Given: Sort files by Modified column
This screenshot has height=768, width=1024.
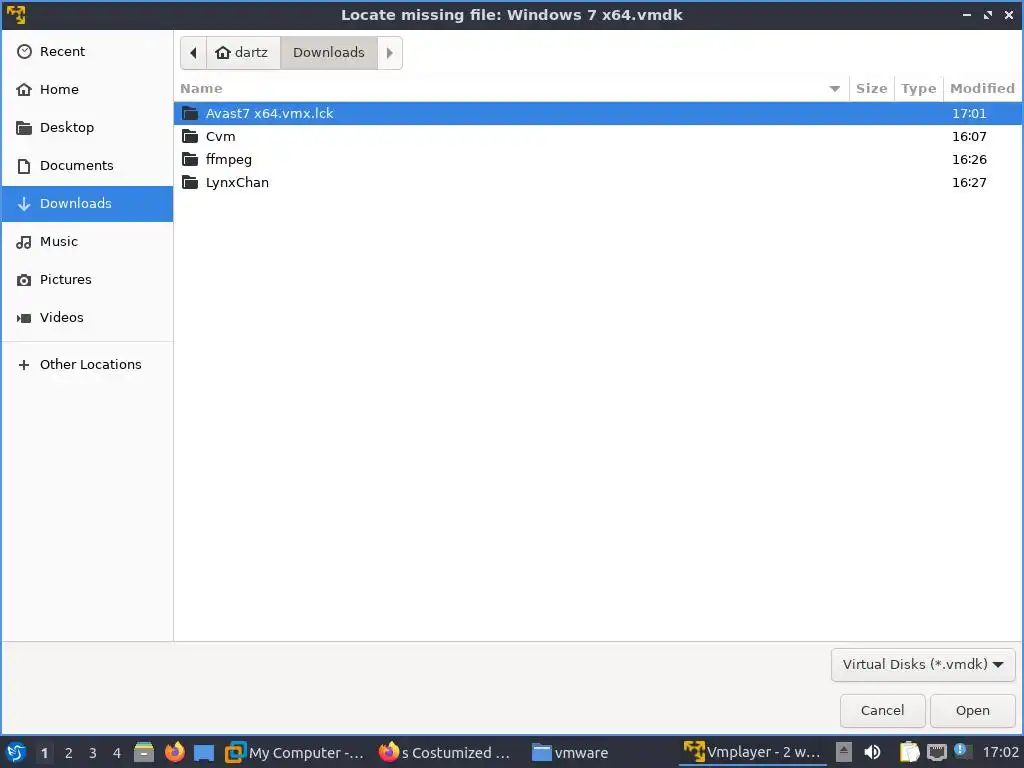Looking at the screenshot, I should coord(982,88).
